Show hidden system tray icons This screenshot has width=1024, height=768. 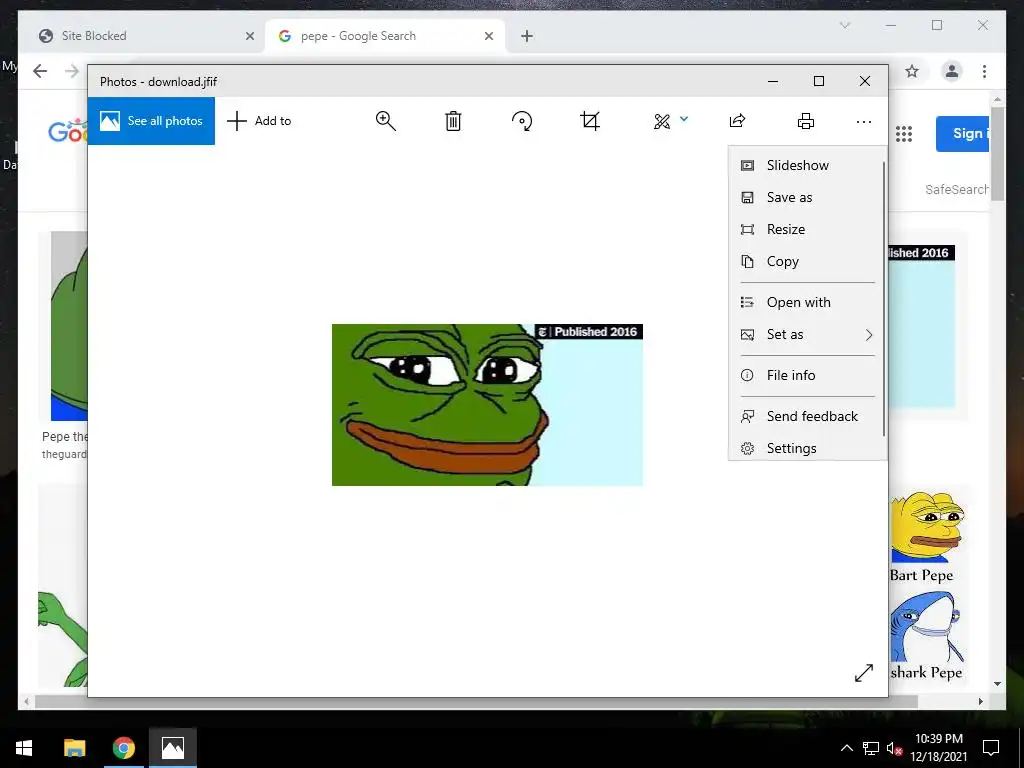click(846, 748)
